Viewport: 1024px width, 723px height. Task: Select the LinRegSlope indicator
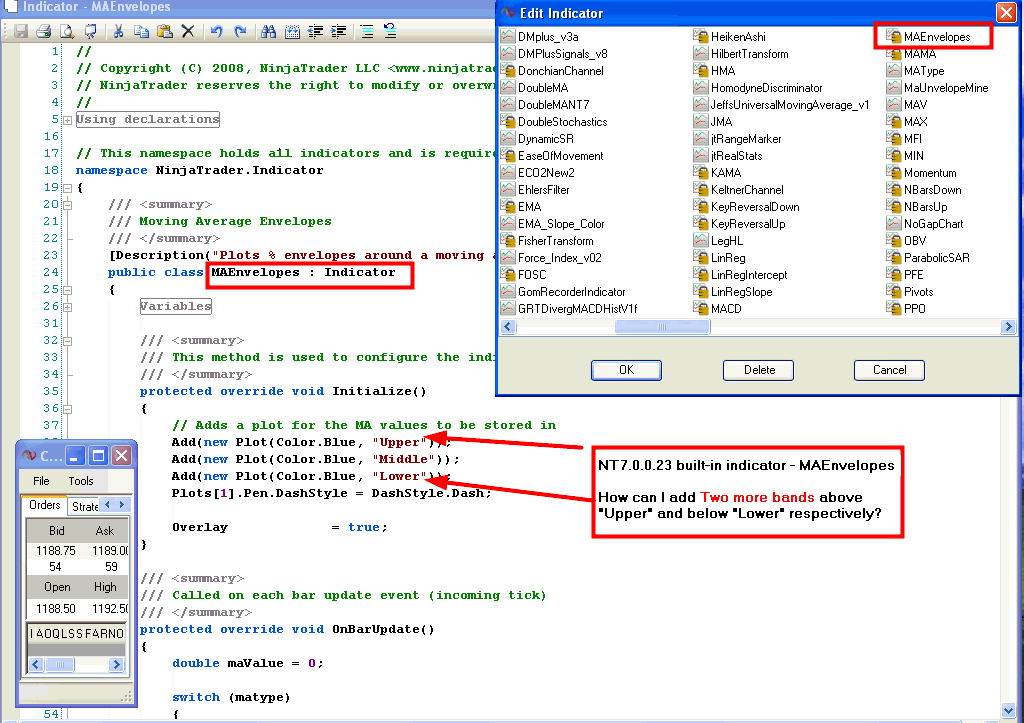[741, 291]
